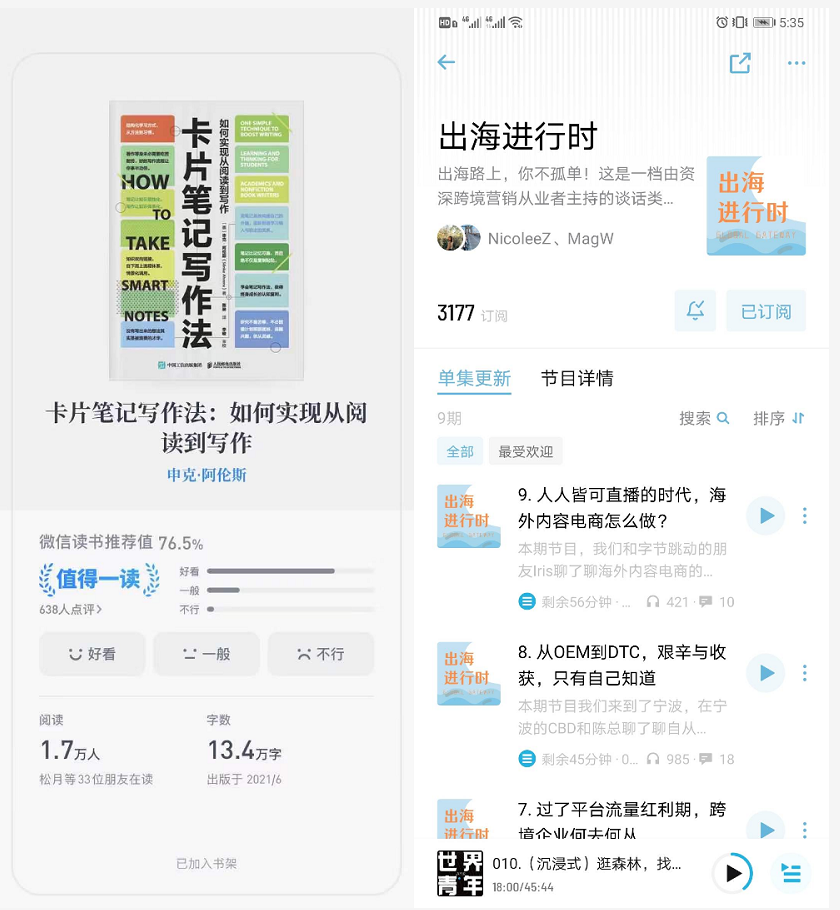The image size is (840, 910).
Task: Play episode 8 从OEM到DTC
Action: (765, 673)
